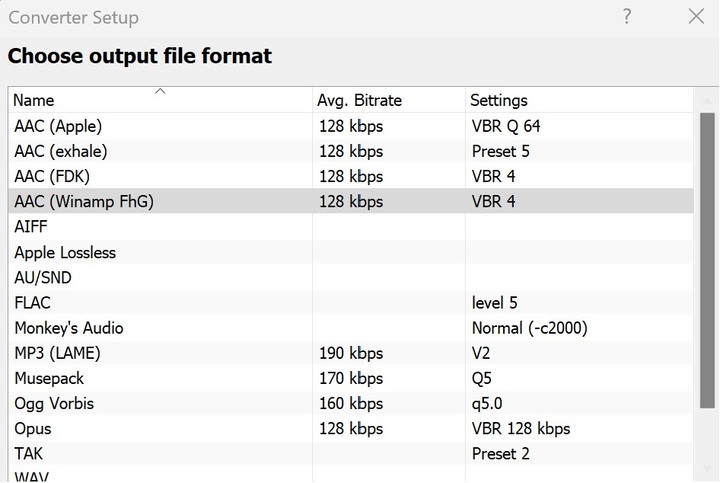Select the AAC (FDK) format row
This screenshot has width=720, height=483.
click(351, 176)
